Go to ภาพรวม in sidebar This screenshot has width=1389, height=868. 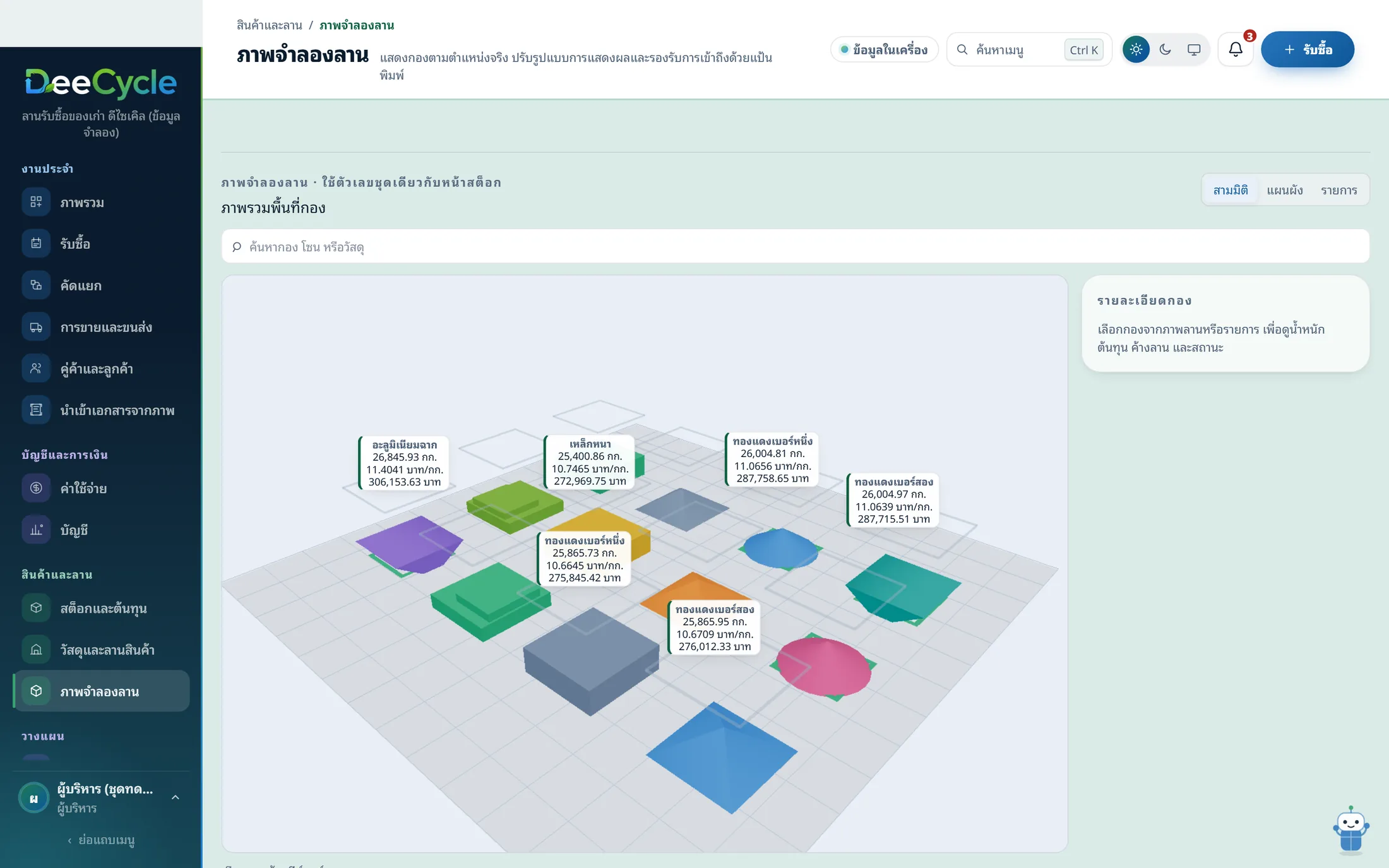tap(101, 202)
